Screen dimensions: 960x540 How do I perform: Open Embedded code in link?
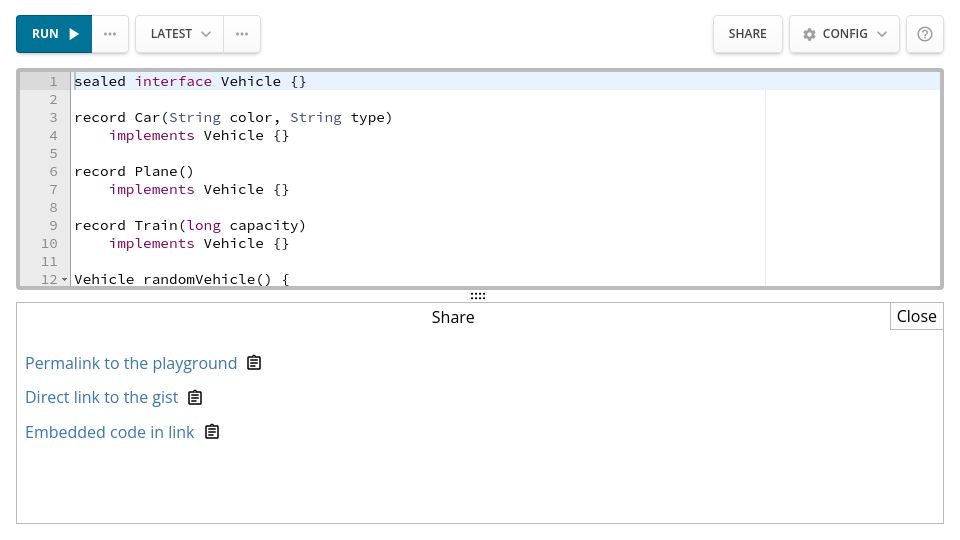(110, 432)
